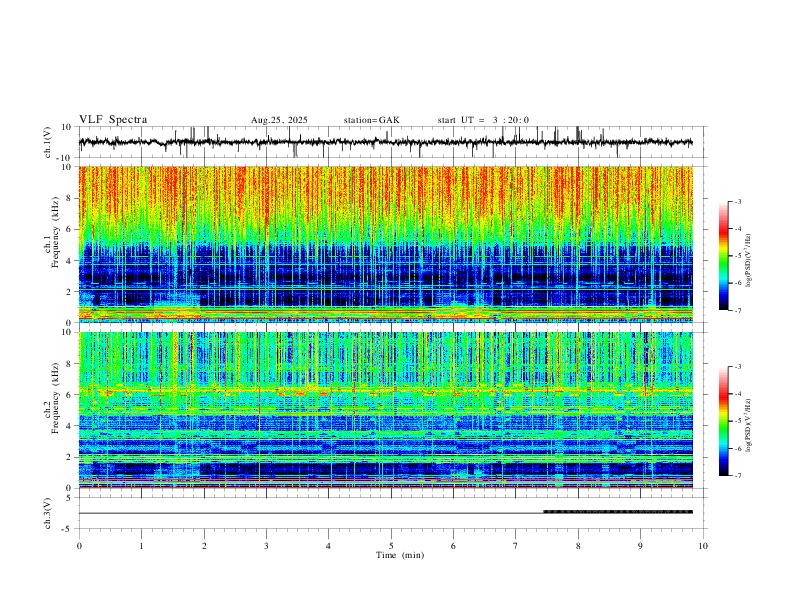This screenshot has width=792, height=612.
Task: Click the time axis tick label '8'
Action: pos(578,546)
